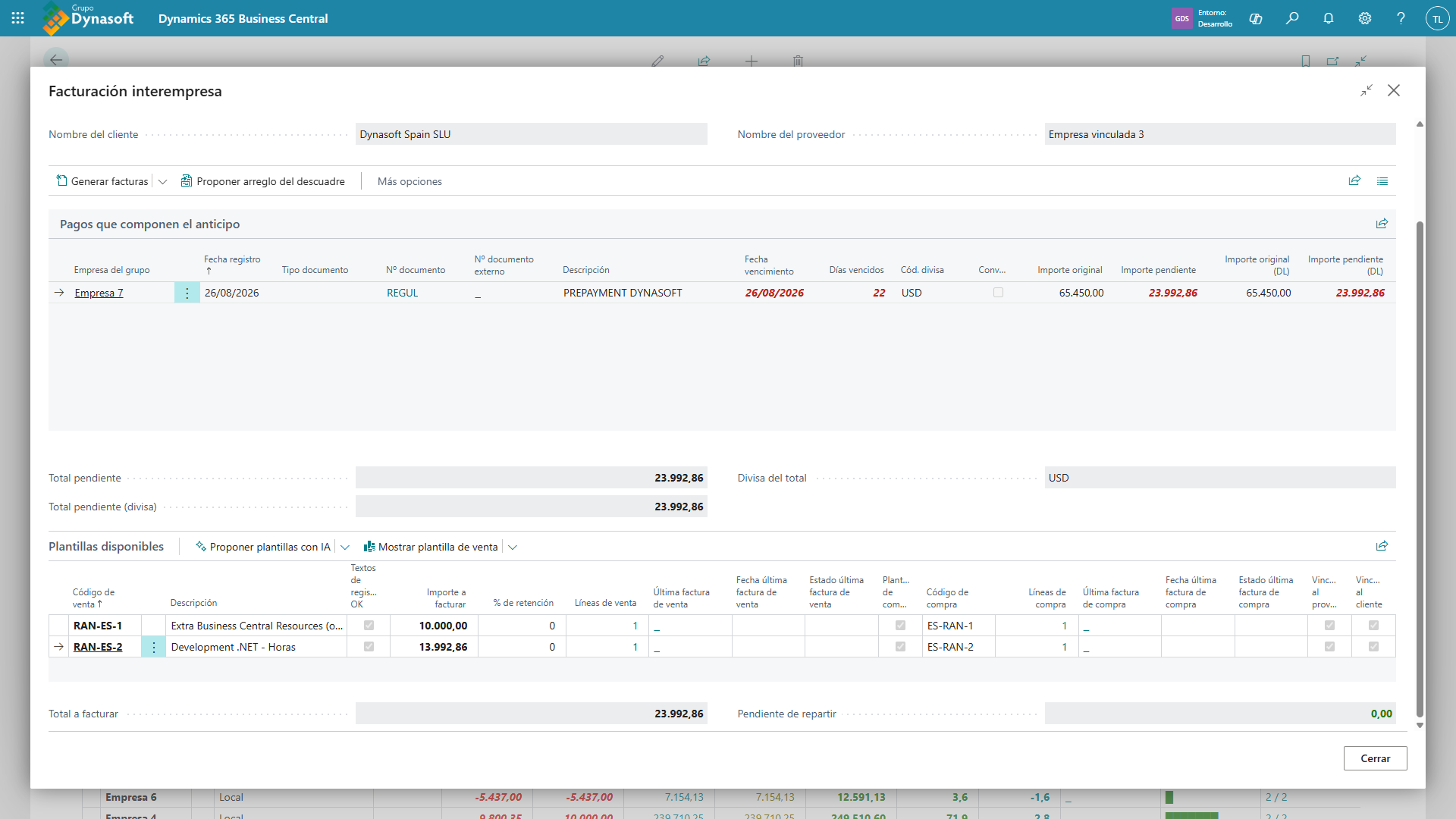This screenshot has height=819, width=1456.
Task: Open the RAN-ES-2 sales code link
Action: pyautogui.click(x=98, y=647)
